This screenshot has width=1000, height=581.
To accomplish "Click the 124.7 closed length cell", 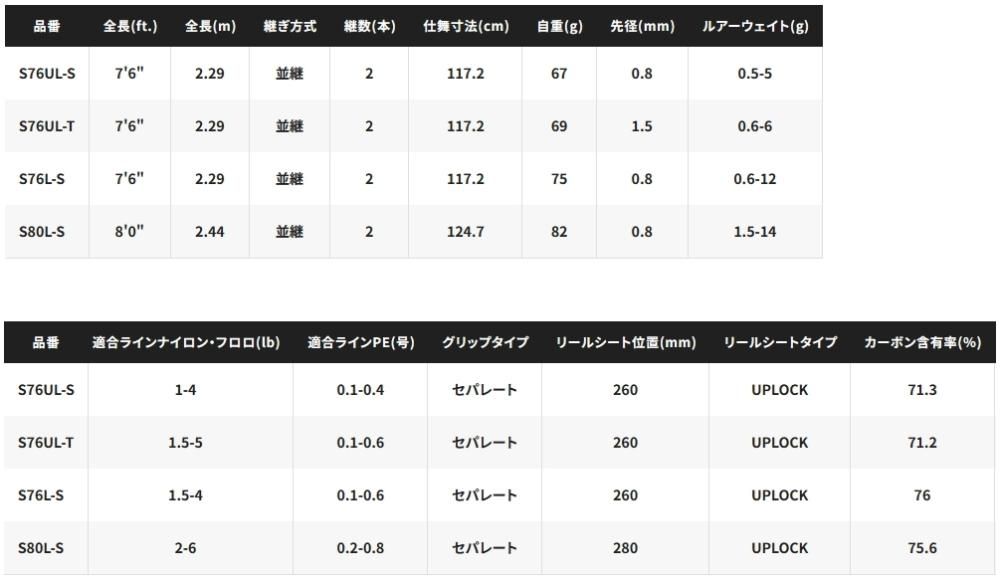I will click(x=466, y=232).
